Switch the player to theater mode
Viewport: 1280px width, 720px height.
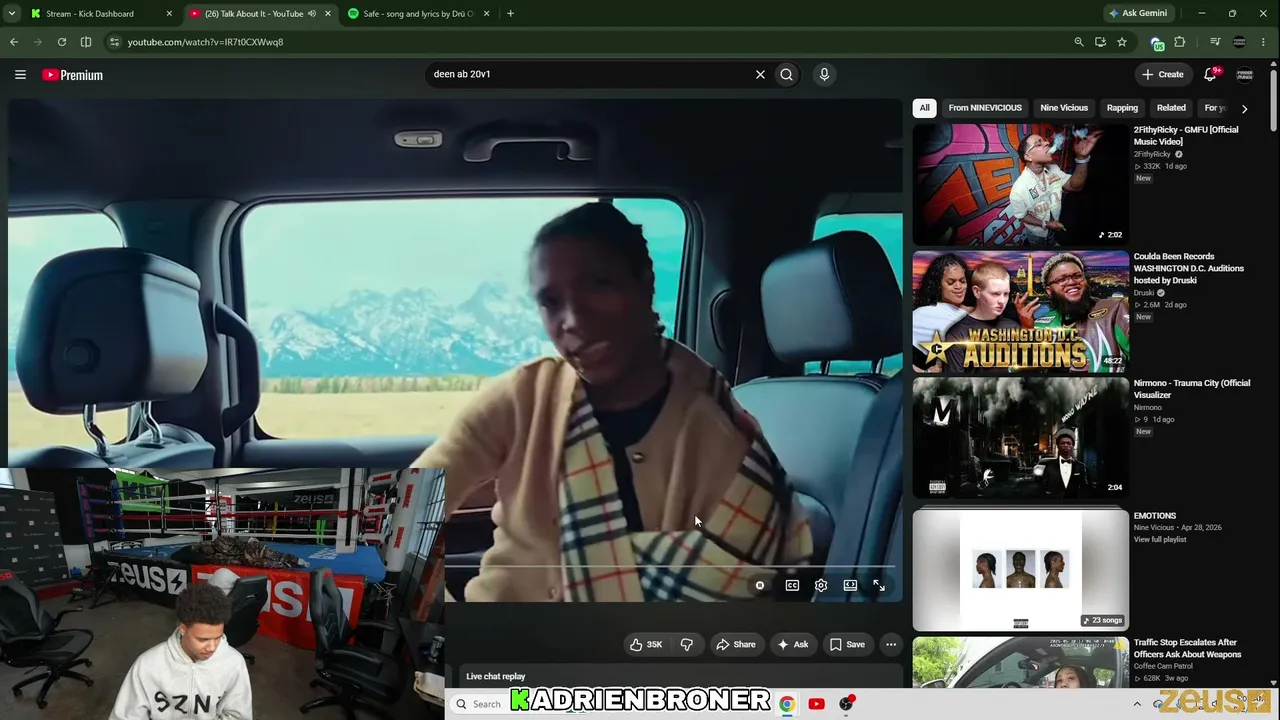850,586
